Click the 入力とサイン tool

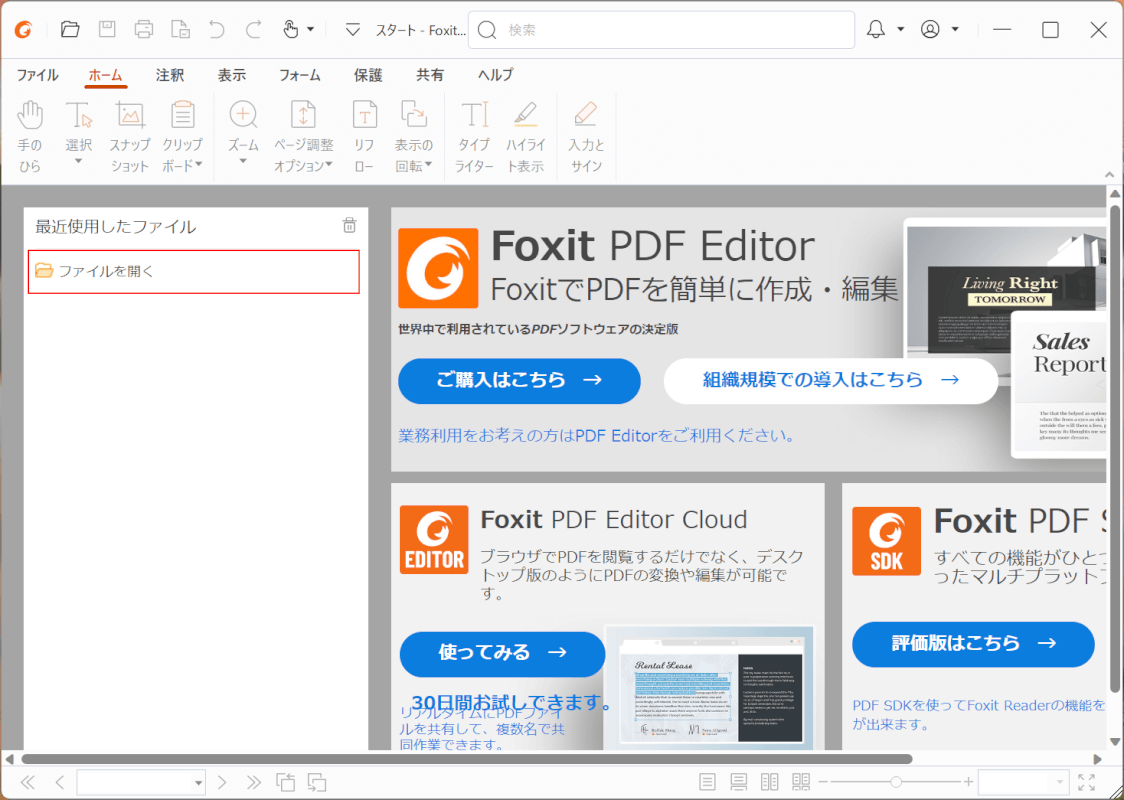click(x=586, y=136)
